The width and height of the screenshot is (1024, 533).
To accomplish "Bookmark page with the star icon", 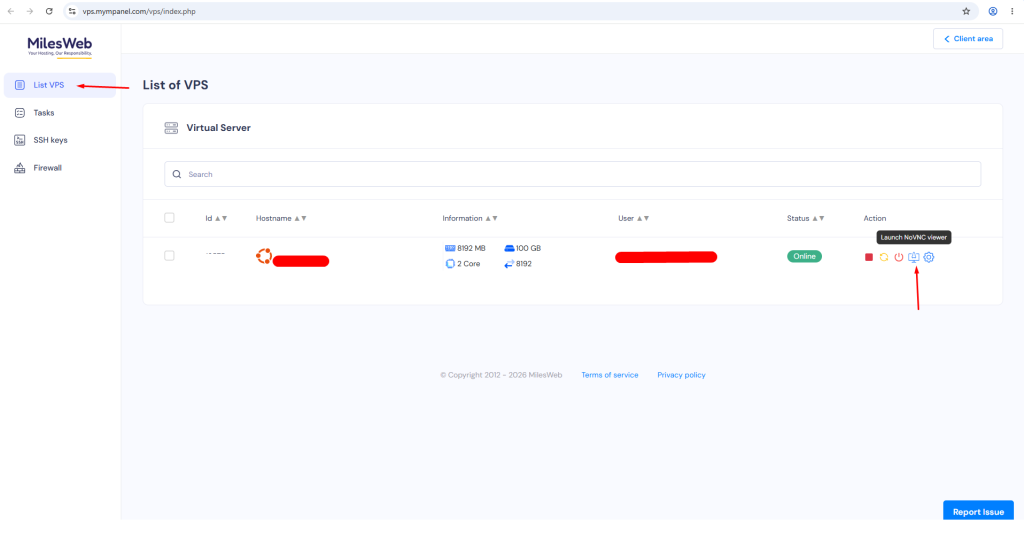I will 966,11.
